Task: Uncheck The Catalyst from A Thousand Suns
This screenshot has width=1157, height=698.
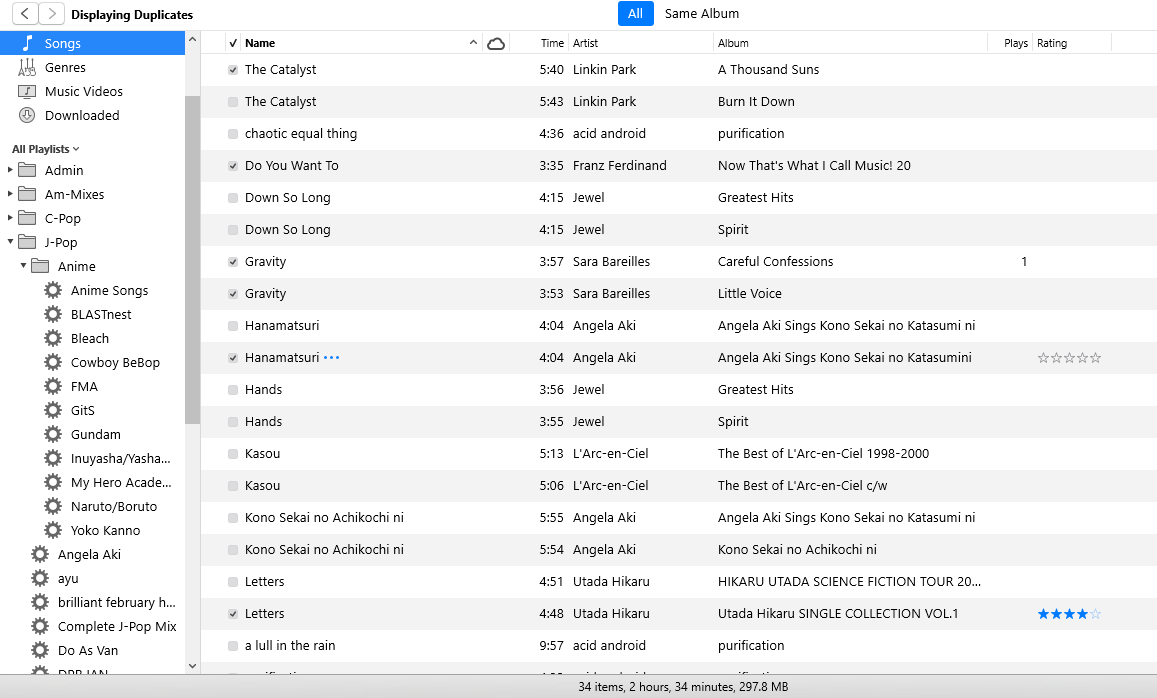Action: (x=233, y=70)
